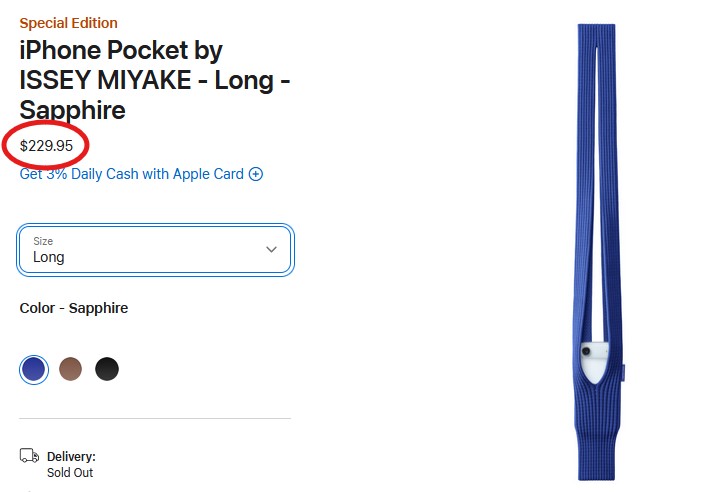
Task: Click the plus circle icon beside Apple Card
Action: pyautogui.click(x=256, y=174)
